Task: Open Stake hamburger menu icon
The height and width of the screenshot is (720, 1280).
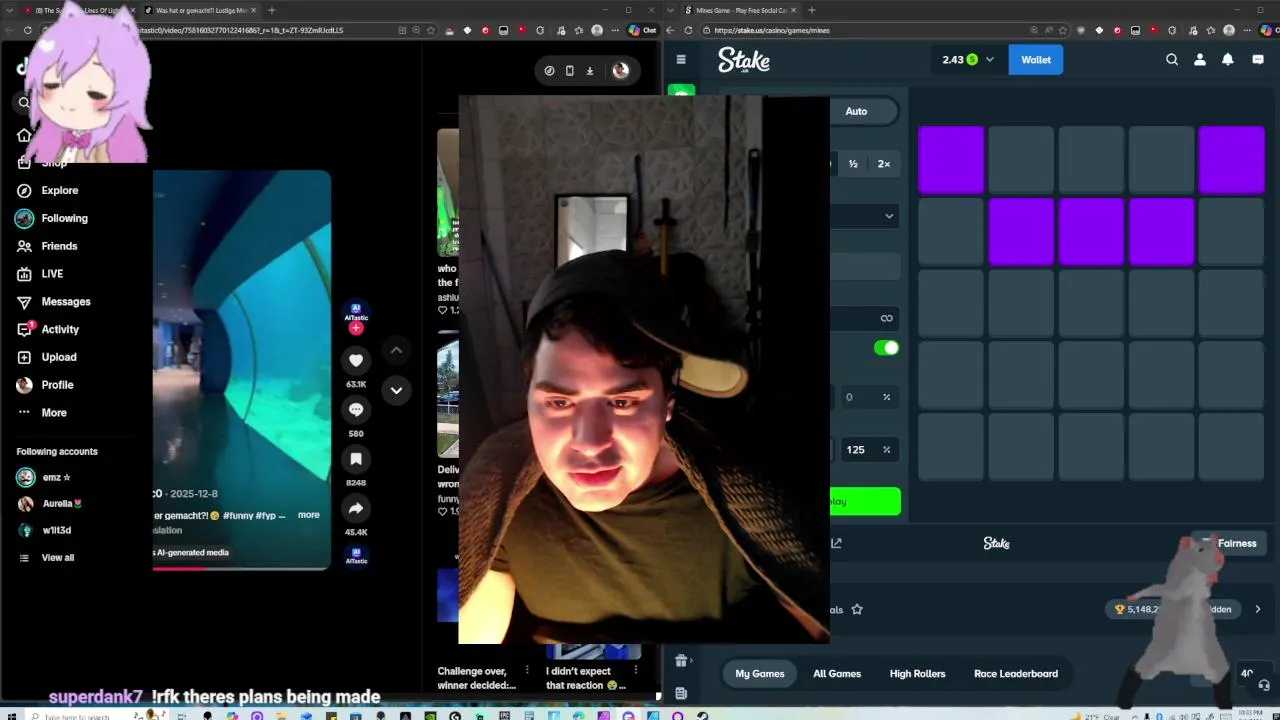Action: (681, 60)
